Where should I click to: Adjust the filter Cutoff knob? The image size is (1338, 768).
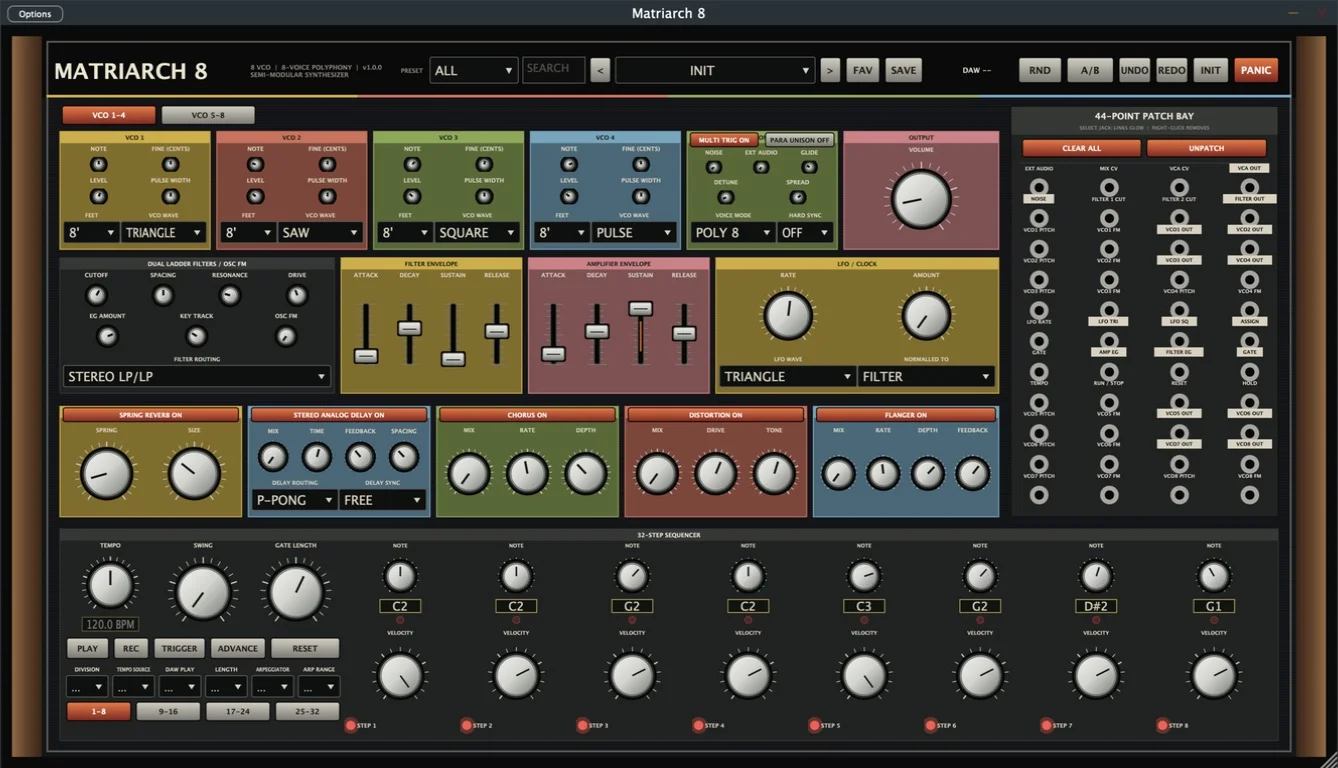pyautogui.click(x=96, y=295)
